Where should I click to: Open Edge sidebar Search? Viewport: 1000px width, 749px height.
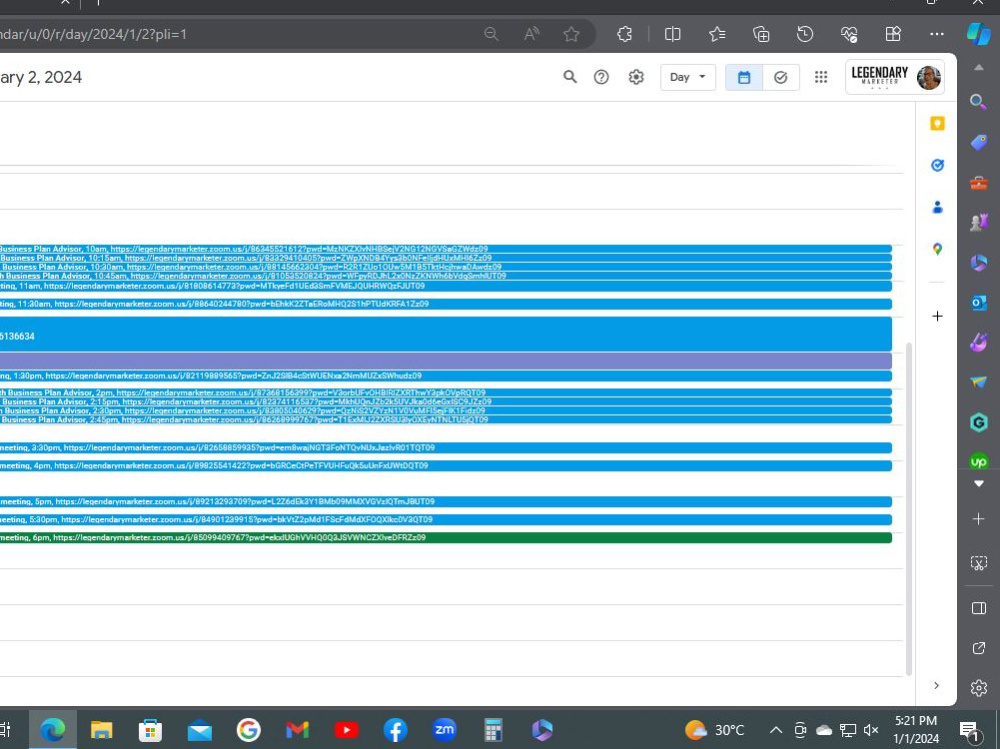978,101
